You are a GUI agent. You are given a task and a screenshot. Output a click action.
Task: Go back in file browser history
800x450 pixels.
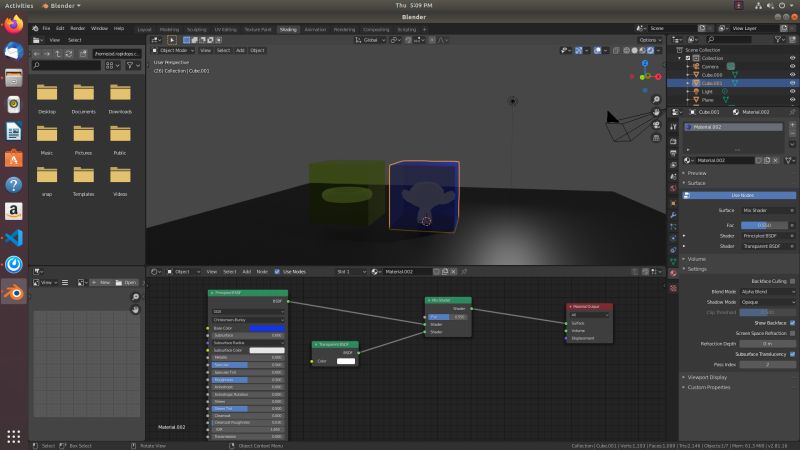pyautogui.click(x=36, y=54)
